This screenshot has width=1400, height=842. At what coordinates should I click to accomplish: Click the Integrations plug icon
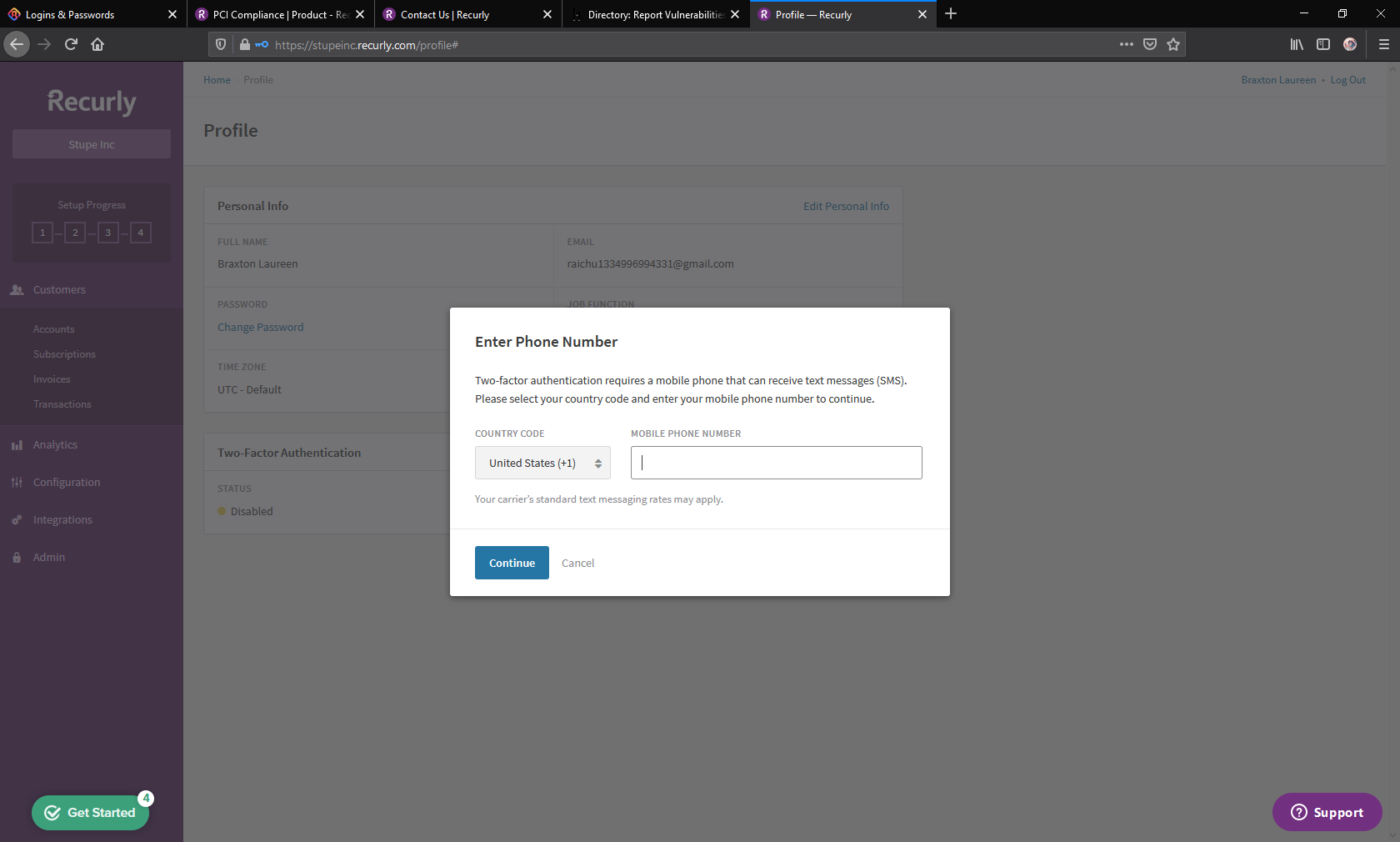[x=17, y=520]
